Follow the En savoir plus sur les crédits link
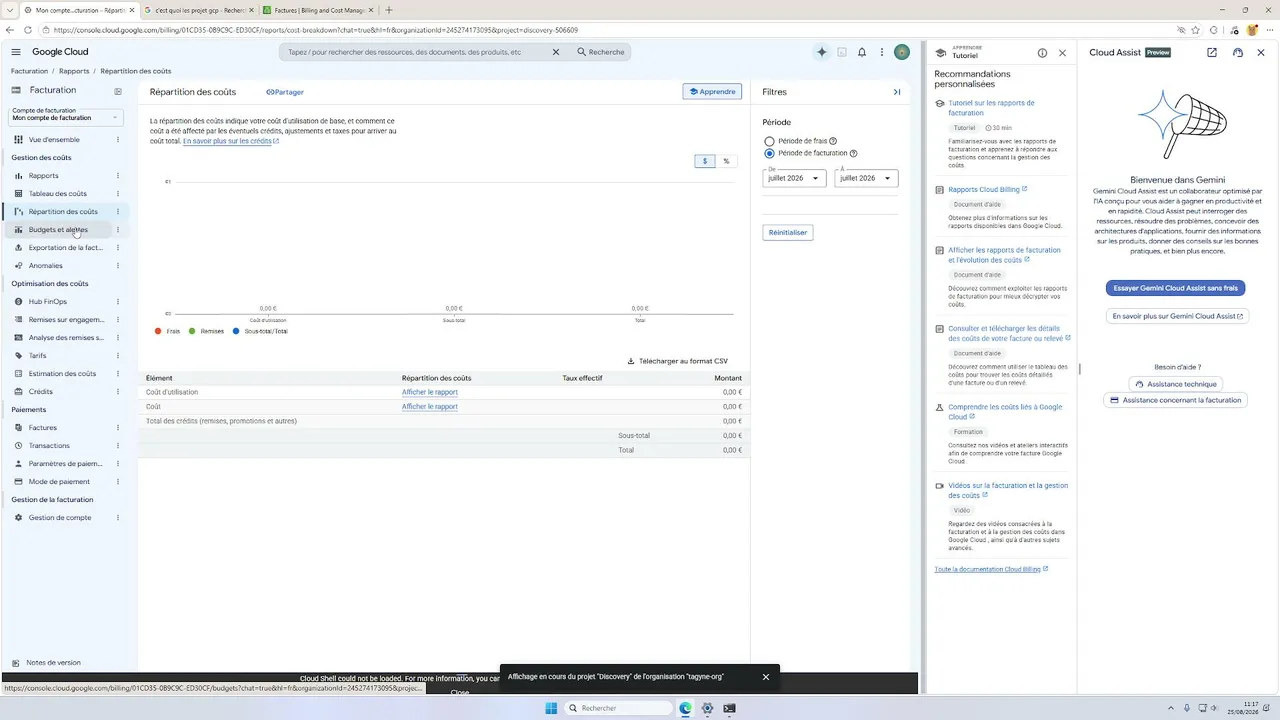The width and height of the screenshot is (1280, 720). coord(230,141)
